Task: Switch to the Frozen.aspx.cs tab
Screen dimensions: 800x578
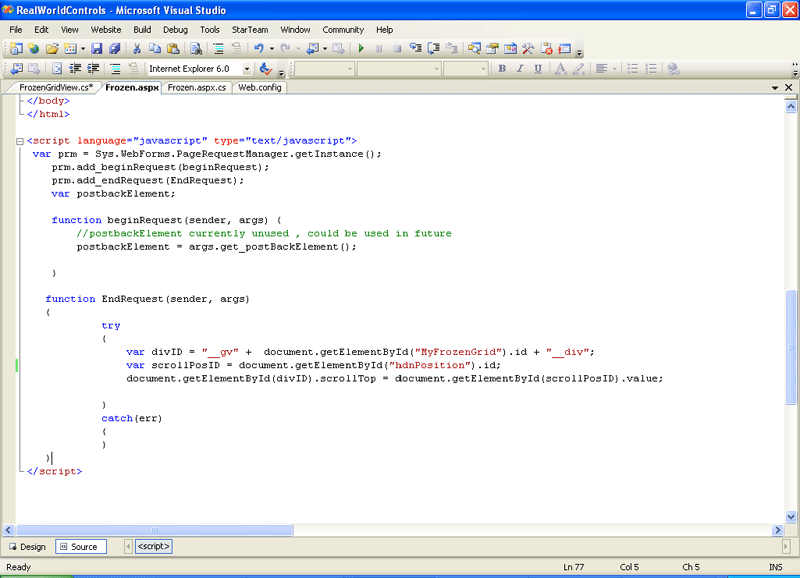Action: click(196, 87)
